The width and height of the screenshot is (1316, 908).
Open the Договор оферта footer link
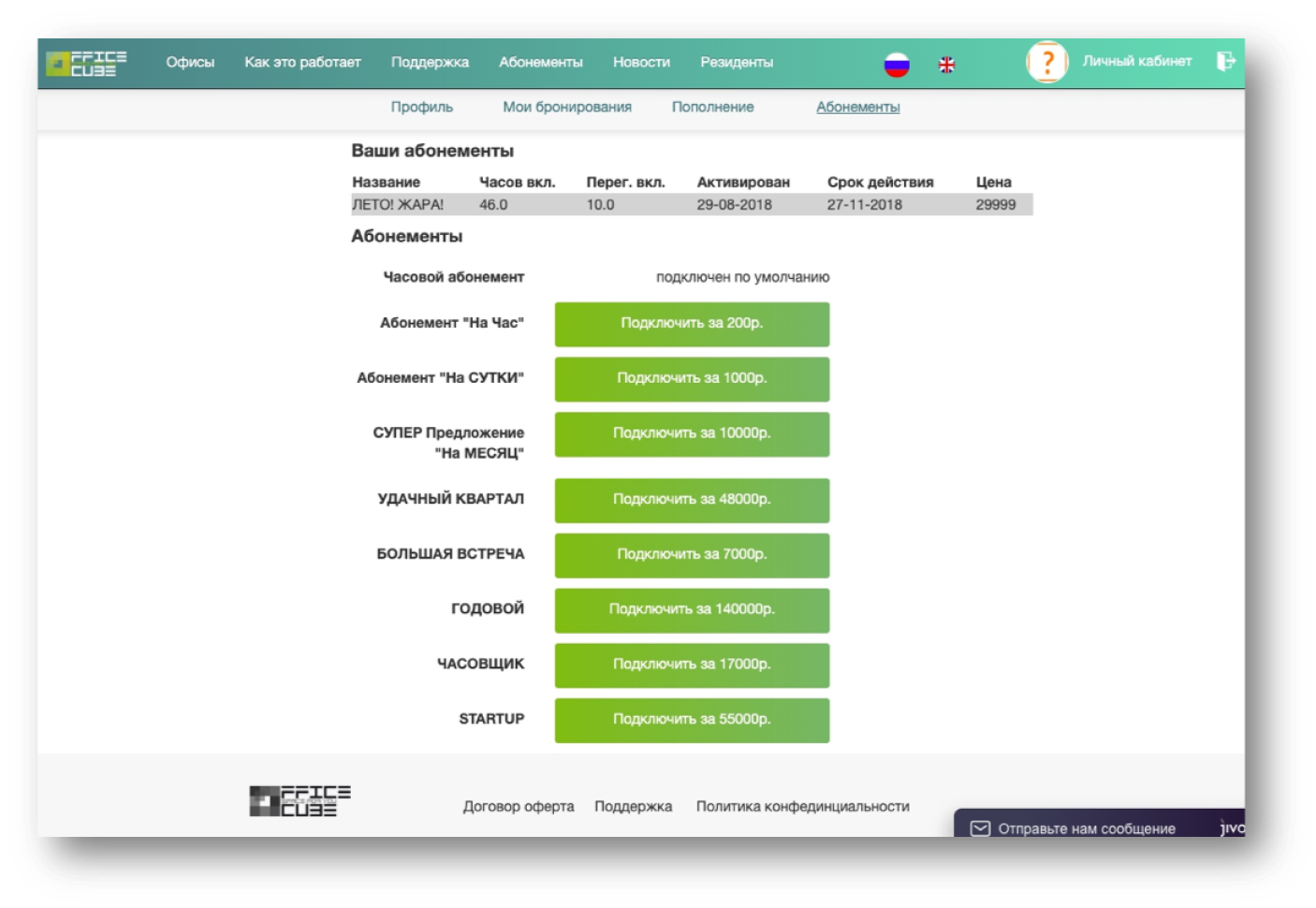(518, 806)
